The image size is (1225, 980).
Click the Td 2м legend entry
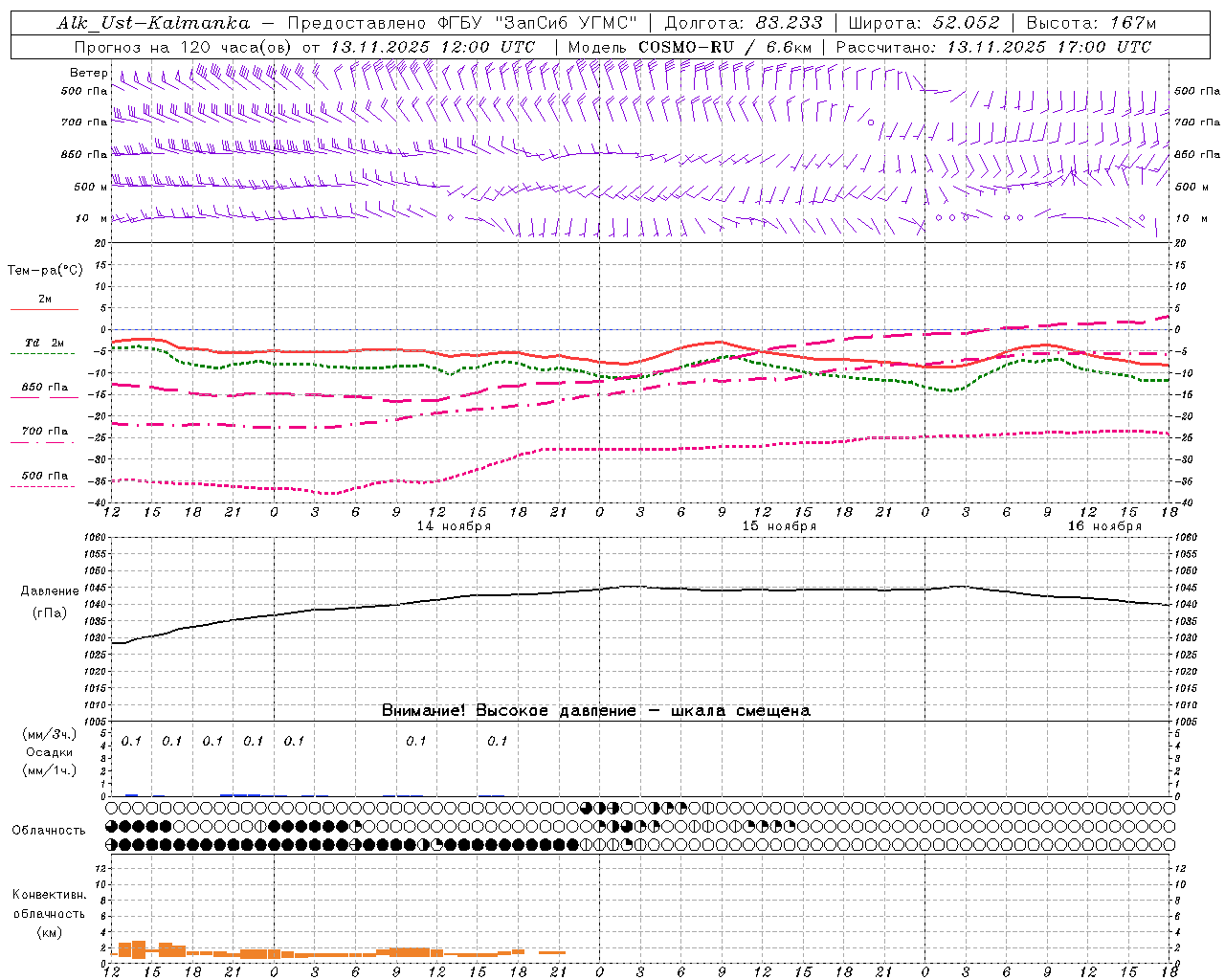pos(44,343)
